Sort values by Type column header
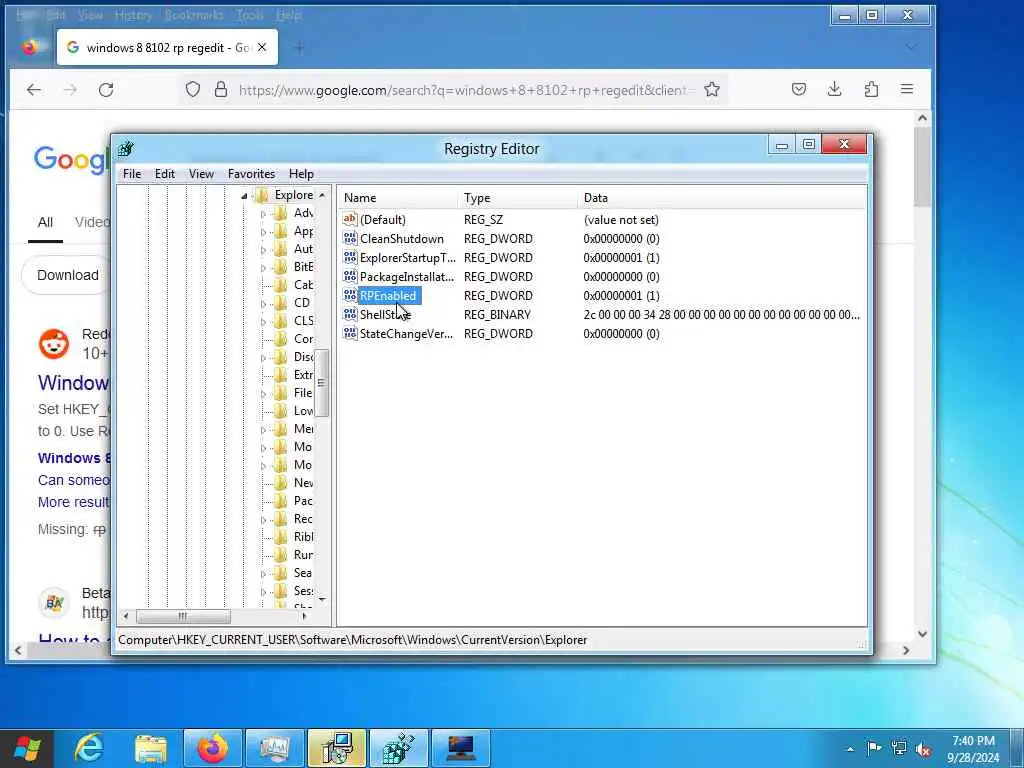The image size is (1024, 768). click(517, 198)
